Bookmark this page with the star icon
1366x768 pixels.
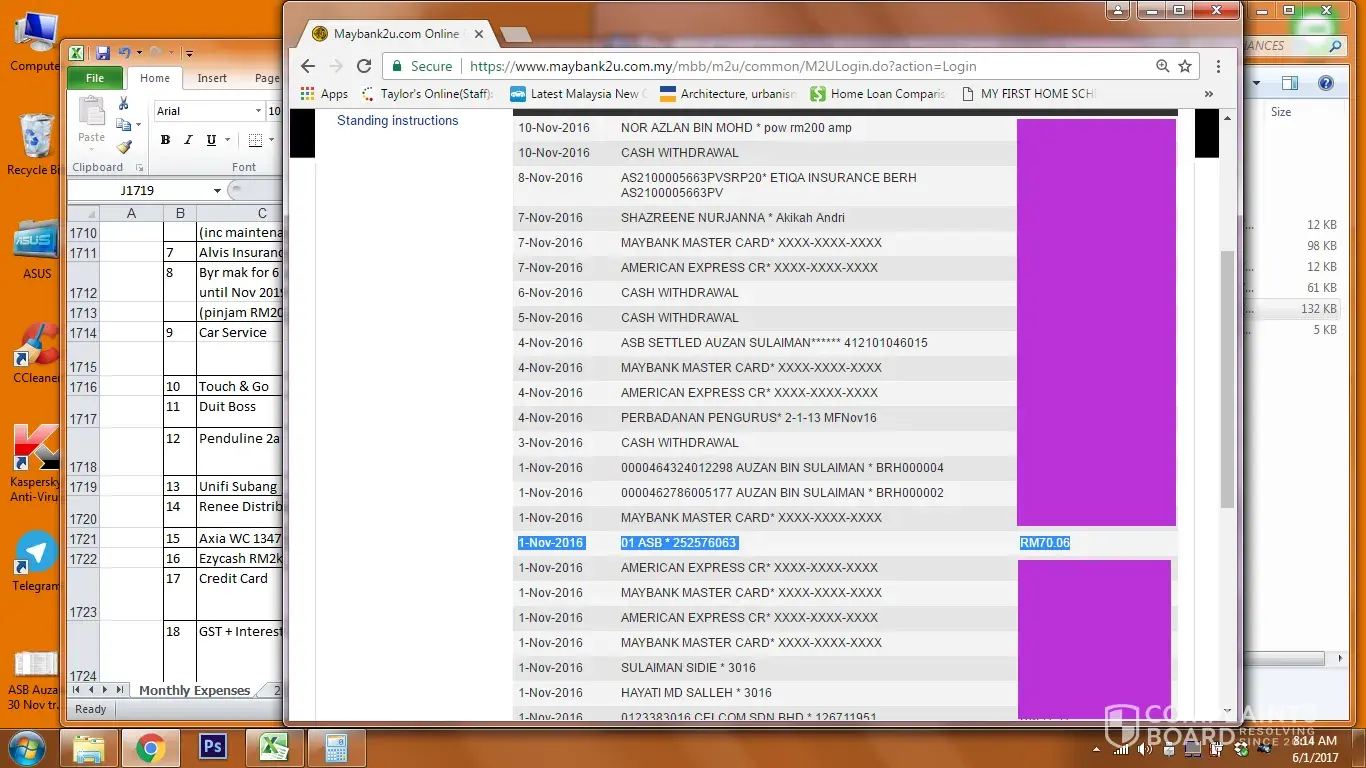(1185, 66)
